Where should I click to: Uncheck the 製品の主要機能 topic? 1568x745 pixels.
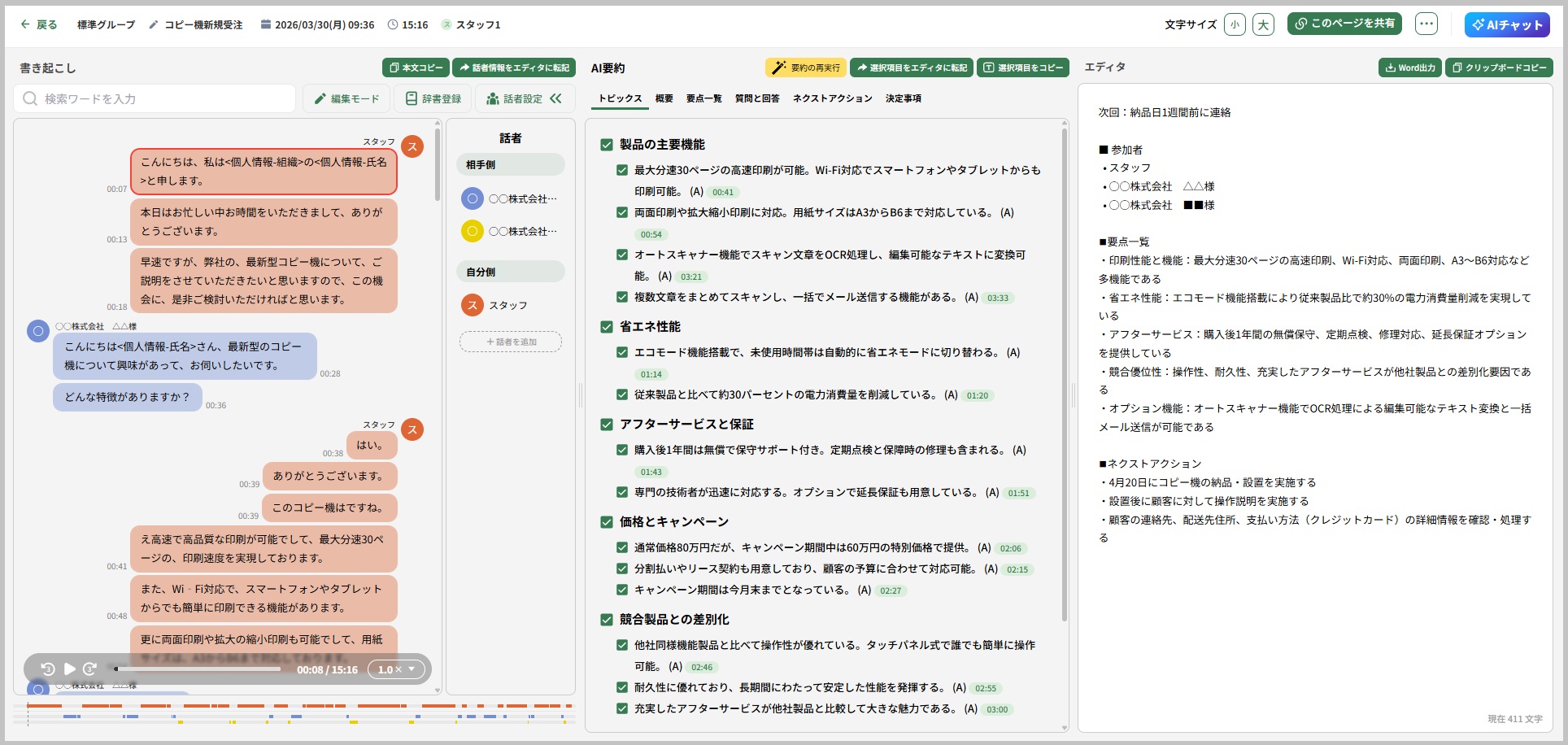point(606,145)
